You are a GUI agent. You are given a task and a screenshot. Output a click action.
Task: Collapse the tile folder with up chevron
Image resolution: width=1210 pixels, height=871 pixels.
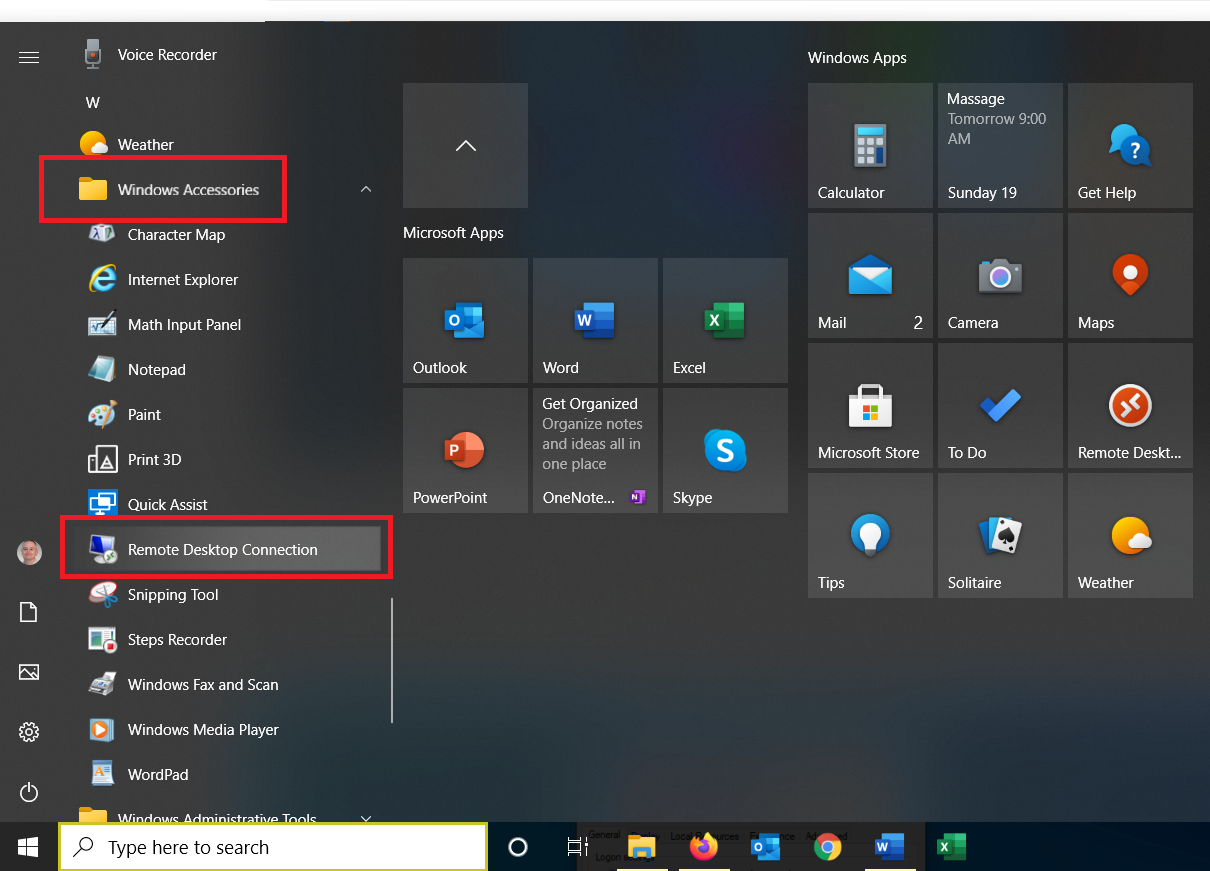click(465, 145)
